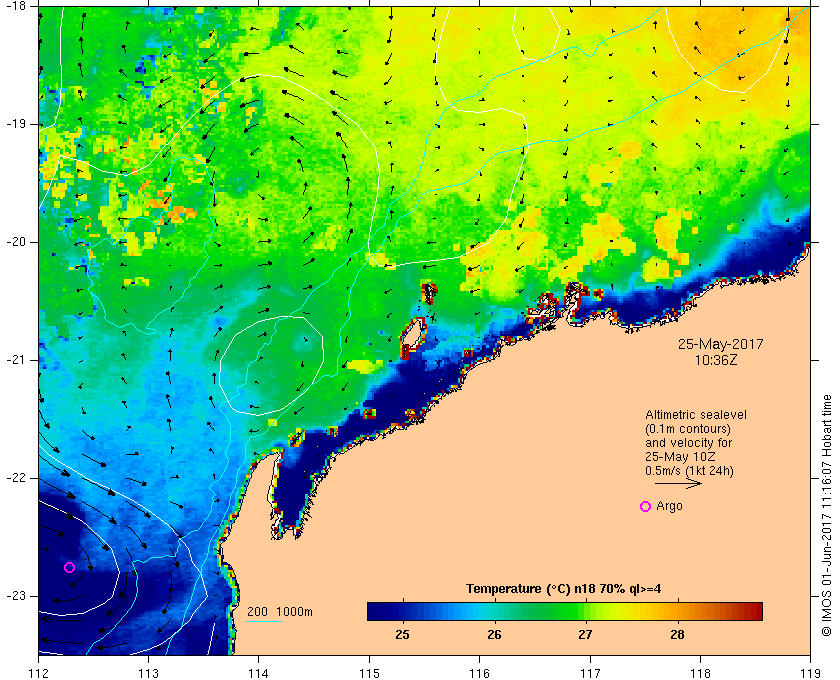The width and height of the screenshot is (840, 680).
Task: Click latitude axis label -23
Action: point(15,595)
